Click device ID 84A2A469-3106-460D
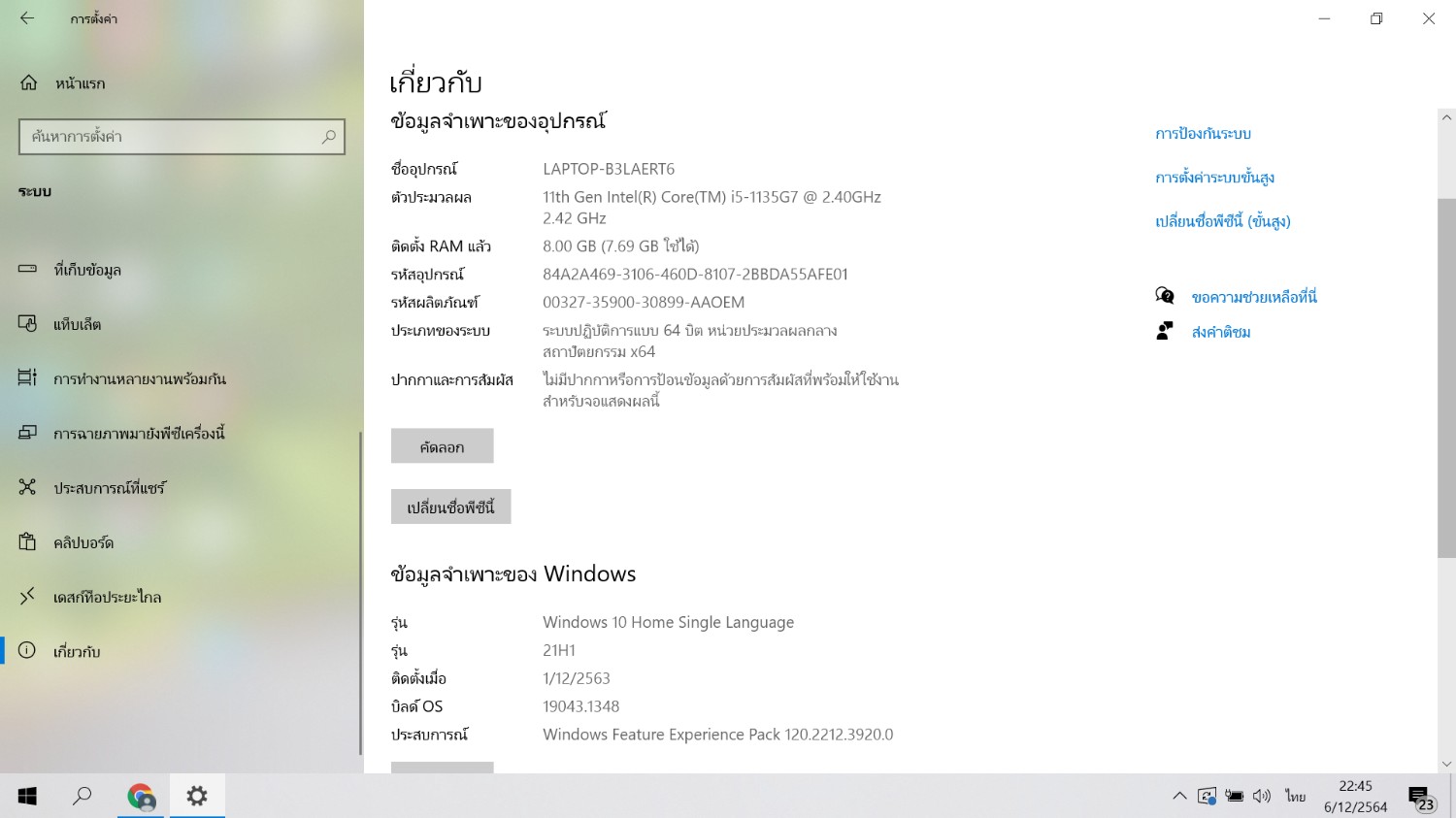 click(695, 275)
